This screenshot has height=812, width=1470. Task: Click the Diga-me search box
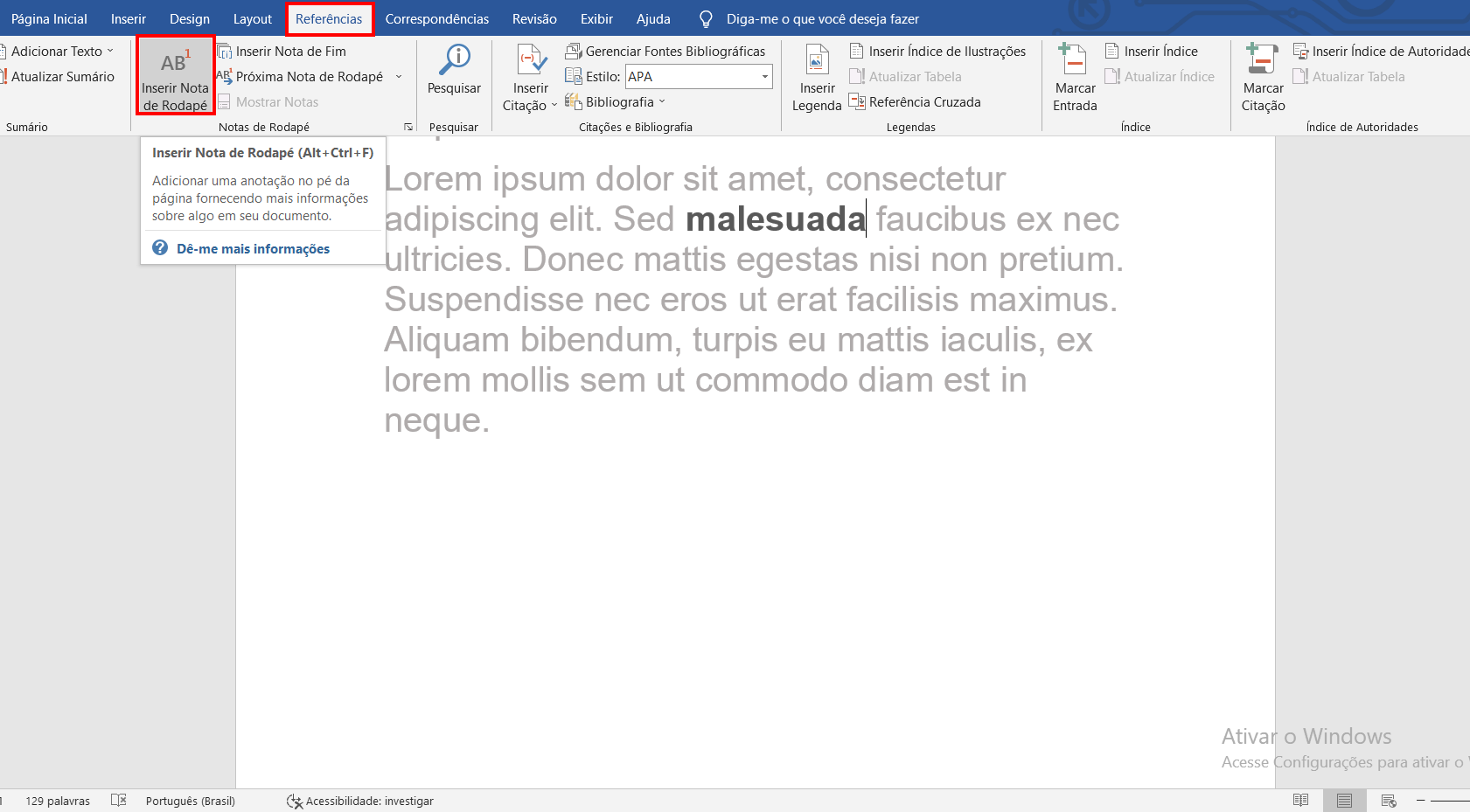coord(822,18)
